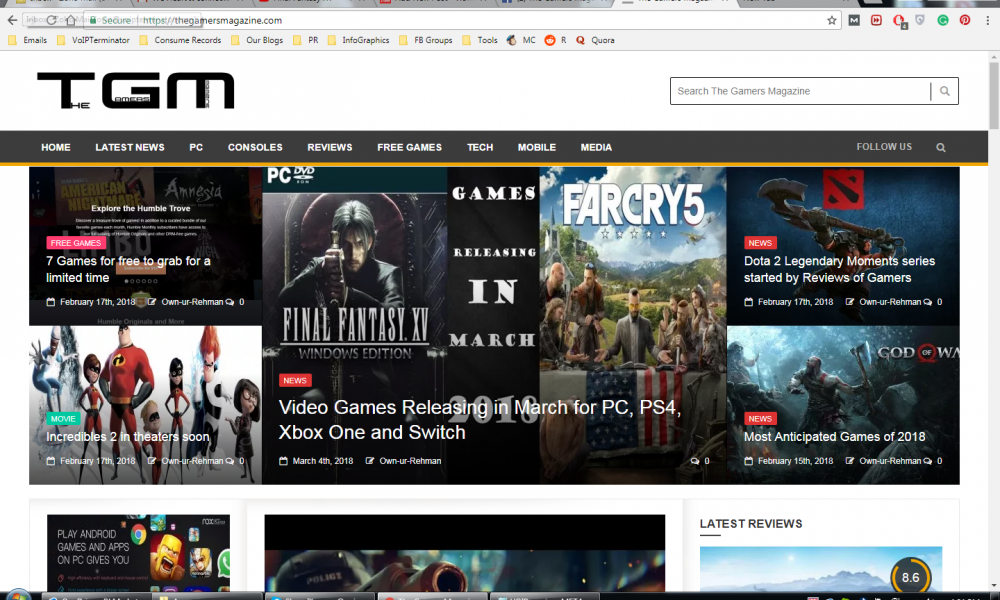
Task: Click the NEWS tag above the Dota 2 headline
Action: 760,243
